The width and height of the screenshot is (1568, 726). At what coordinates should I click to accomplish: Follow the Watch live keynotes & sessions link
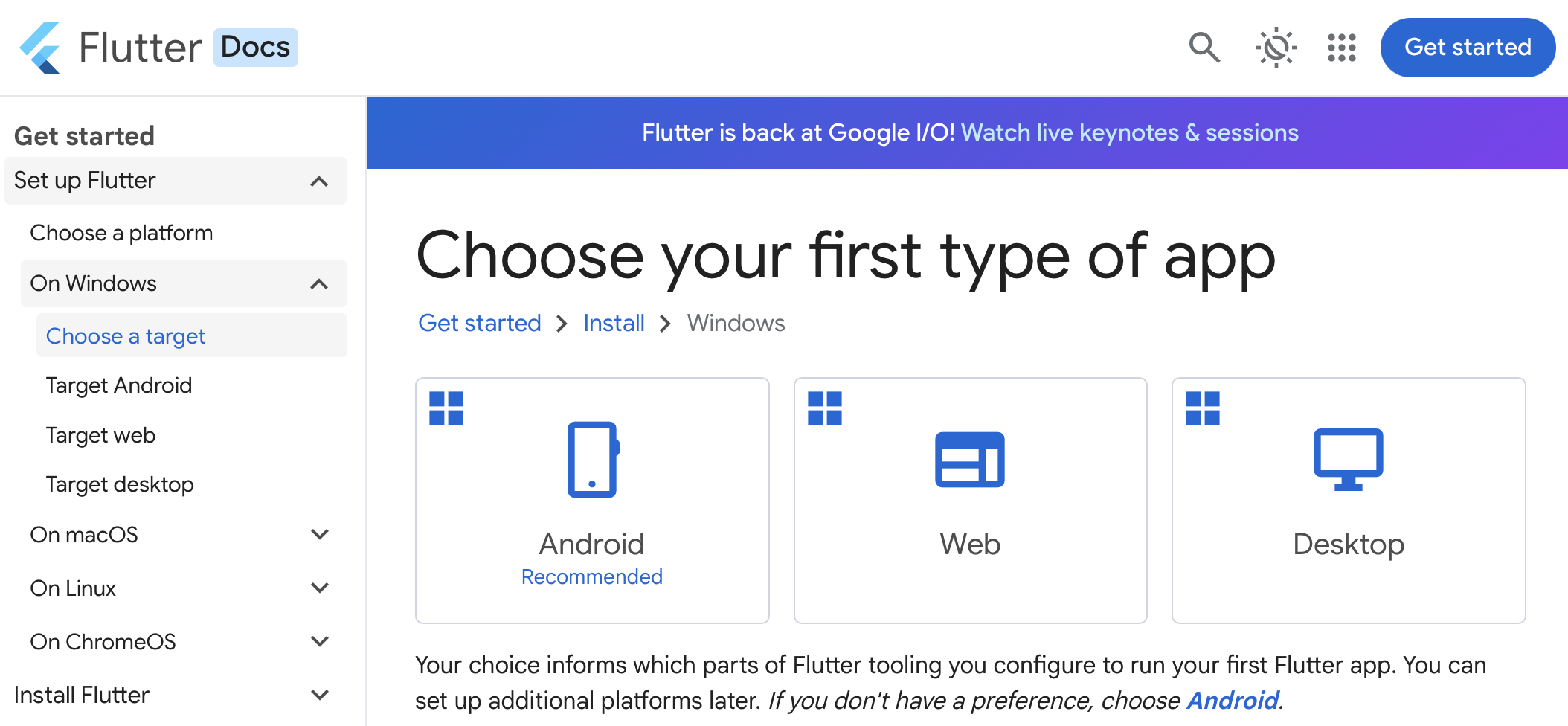1129,132
